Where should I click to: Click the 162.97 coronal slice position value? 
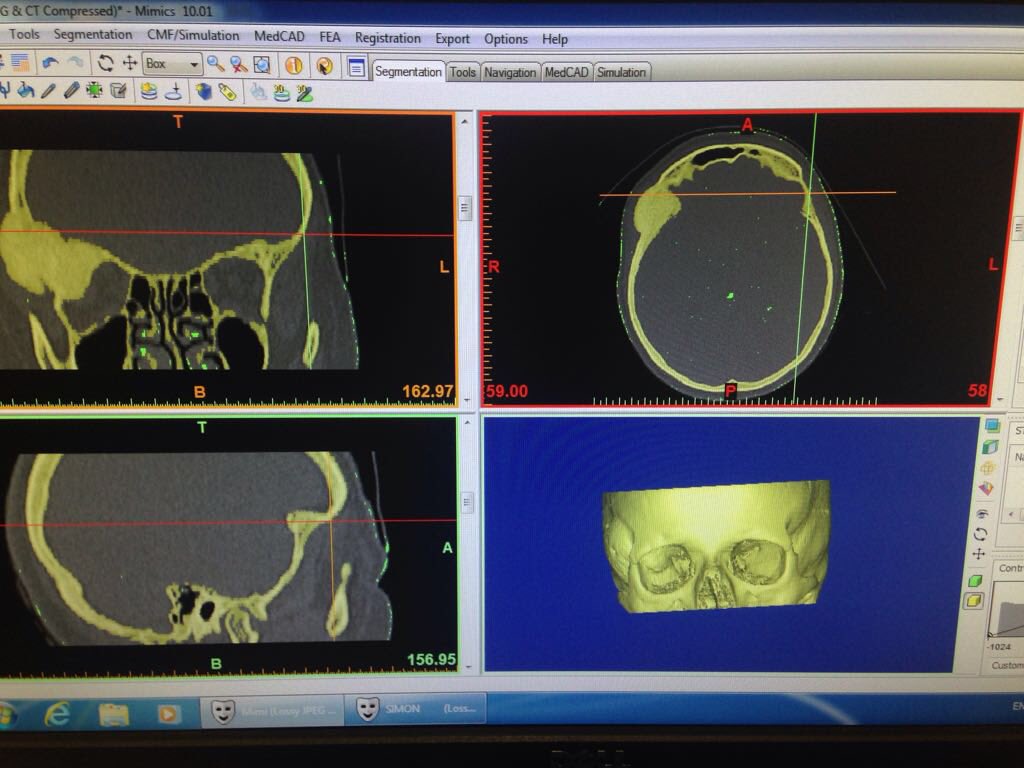pyautogui.click(x=428, y=391)
